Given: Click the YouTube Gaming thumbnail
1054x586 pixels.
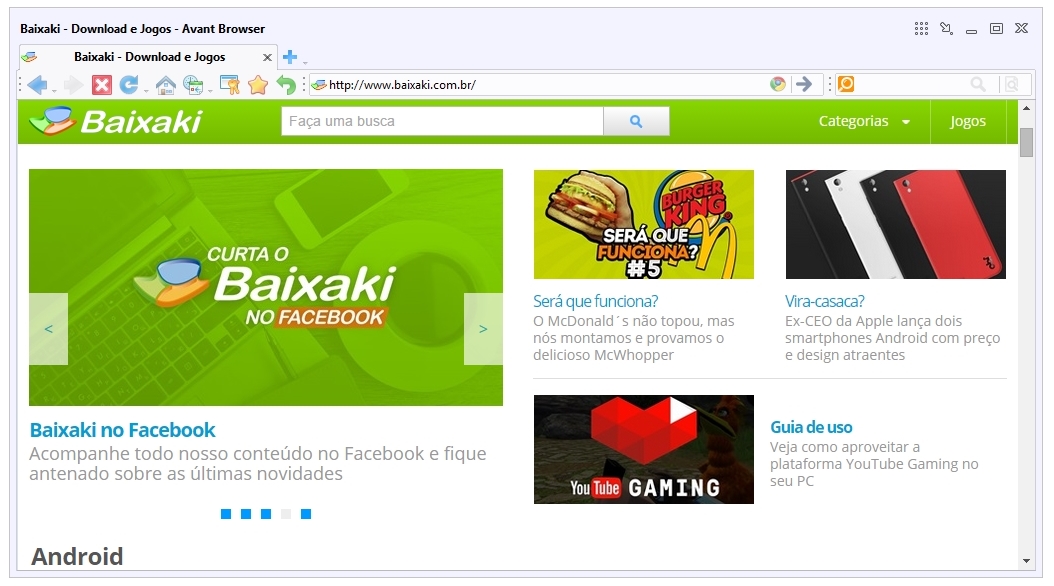Looking at the screenshot, I should point(644,450).
